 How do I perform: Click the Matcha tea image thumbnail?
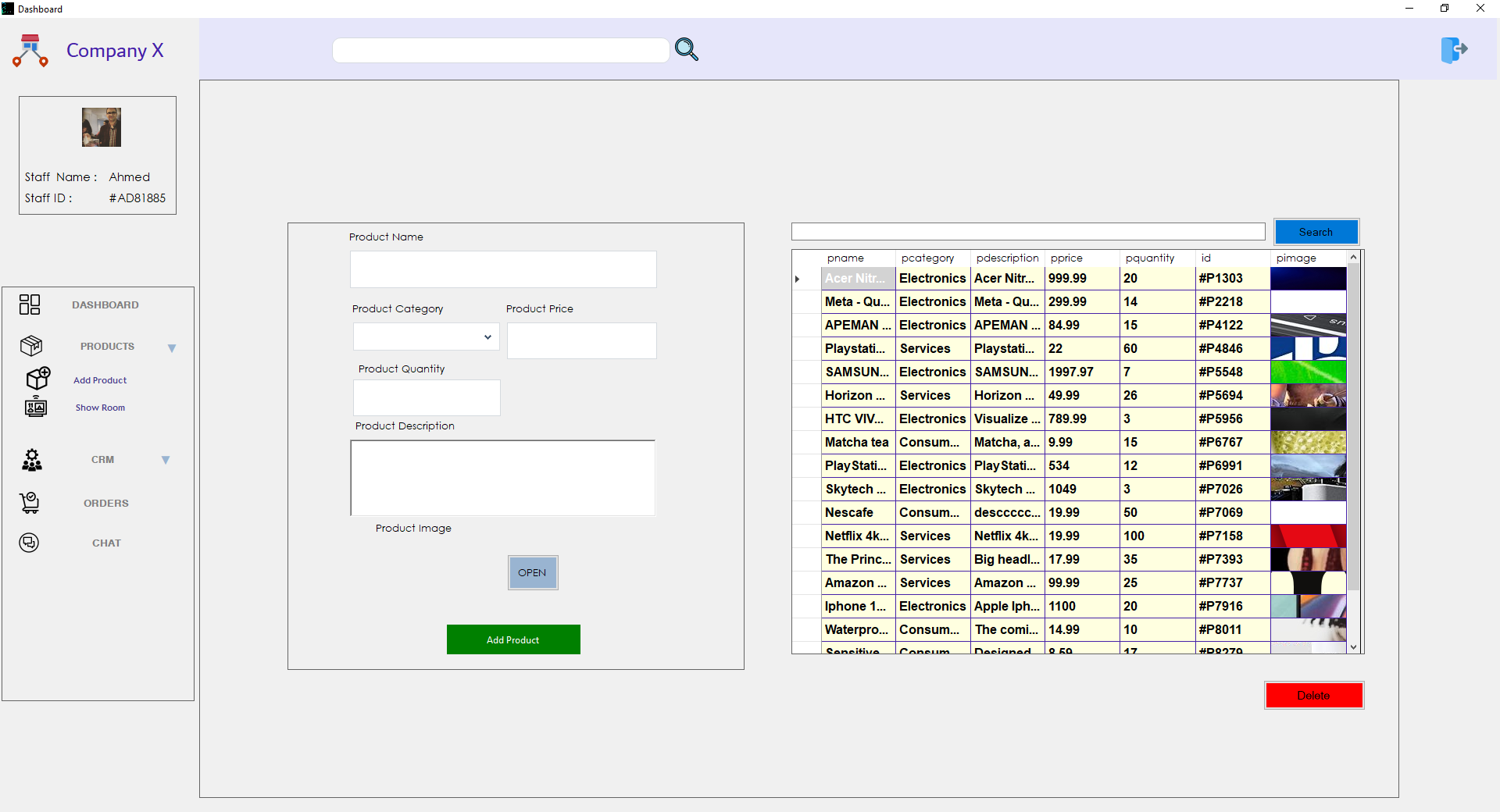(1308, 443)
